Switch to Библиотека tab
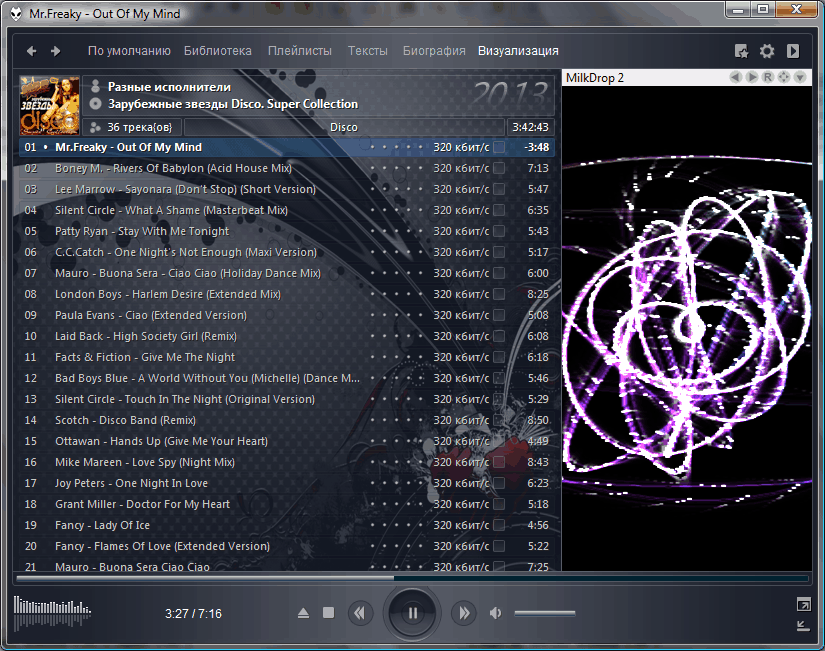 [218, 51]
